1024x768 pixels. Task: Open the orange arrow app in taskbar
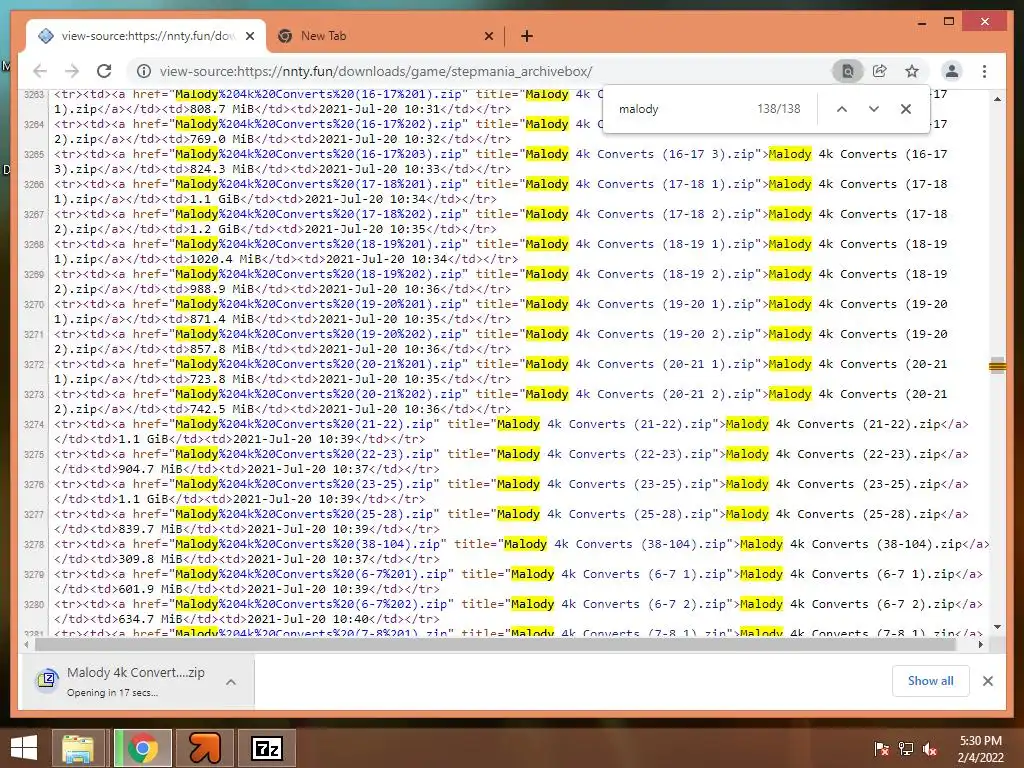tap(204, 748)
